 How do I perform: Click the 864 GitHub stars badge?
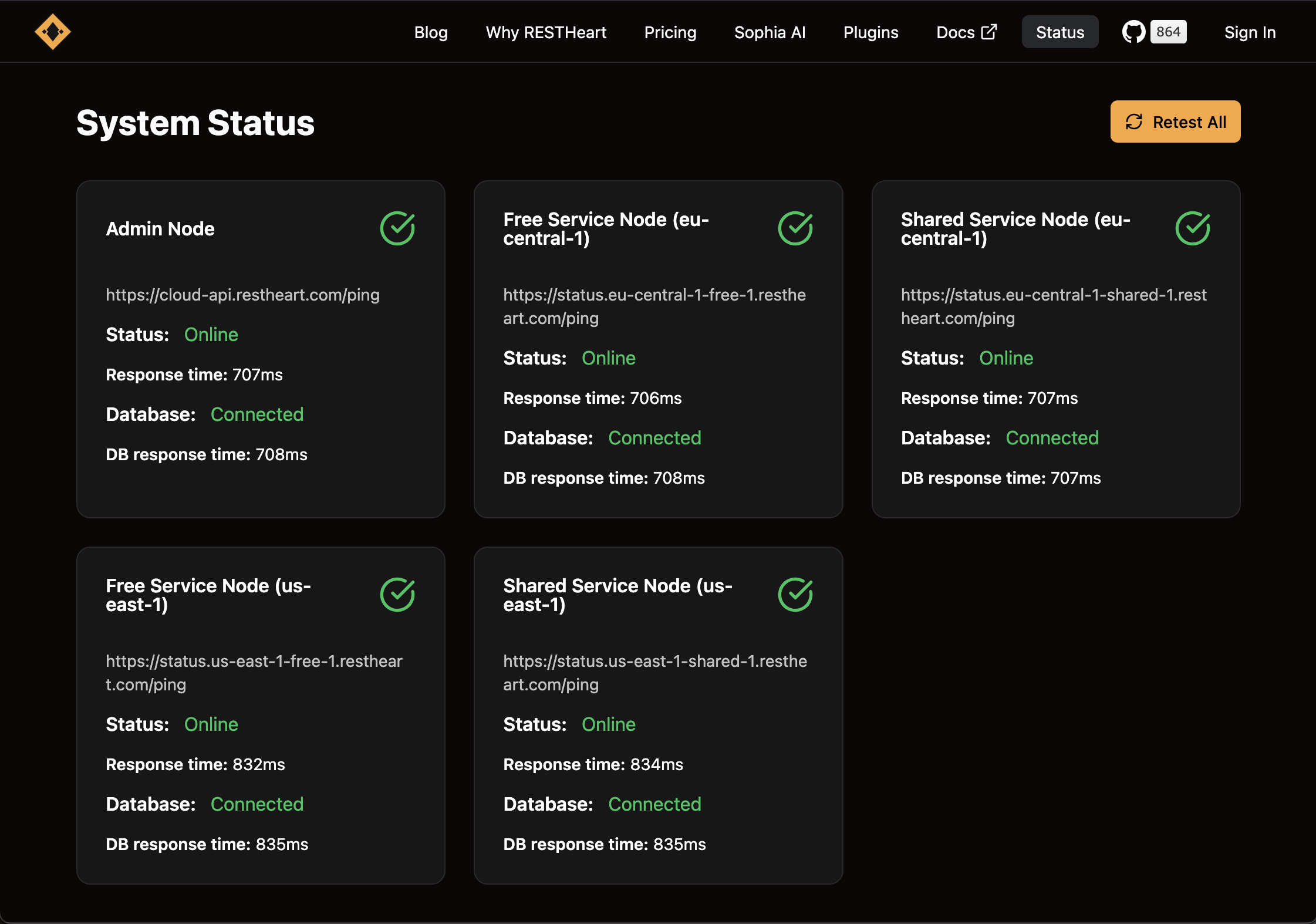click(x=1168, y=32)
